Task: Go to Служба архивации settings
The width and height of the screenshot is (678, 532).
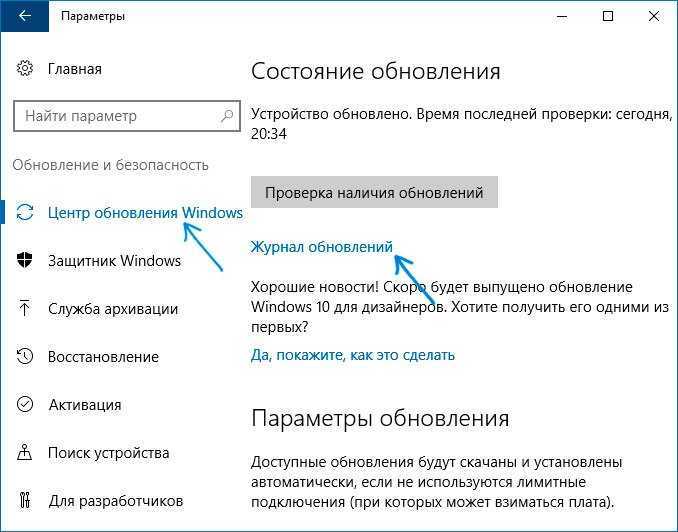Action: (113, 309)
